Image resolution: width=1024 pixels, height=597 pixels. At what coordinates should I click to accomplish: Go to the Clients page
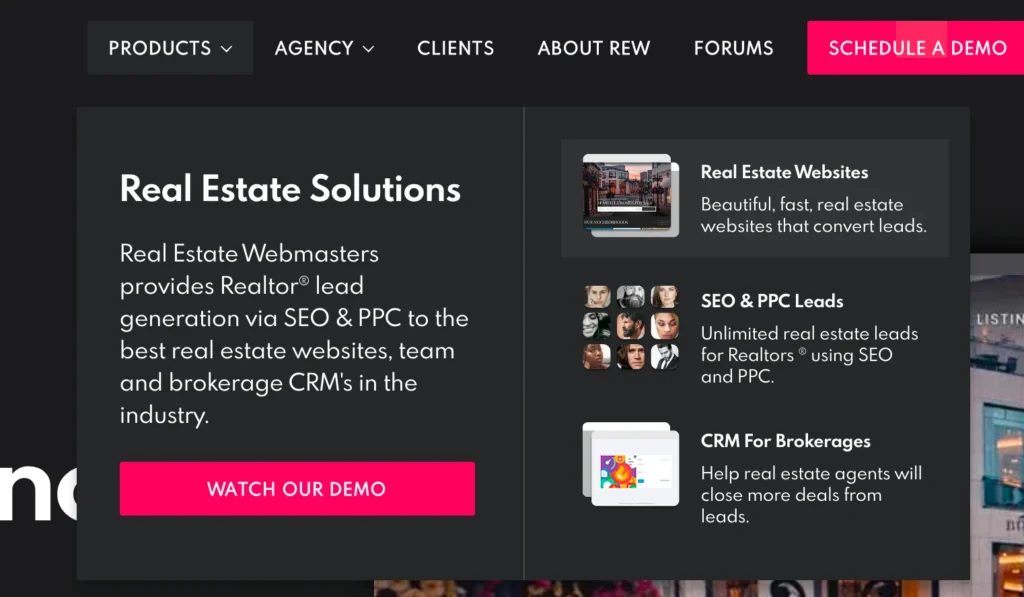pyautogui.click(x=455, y=48)
